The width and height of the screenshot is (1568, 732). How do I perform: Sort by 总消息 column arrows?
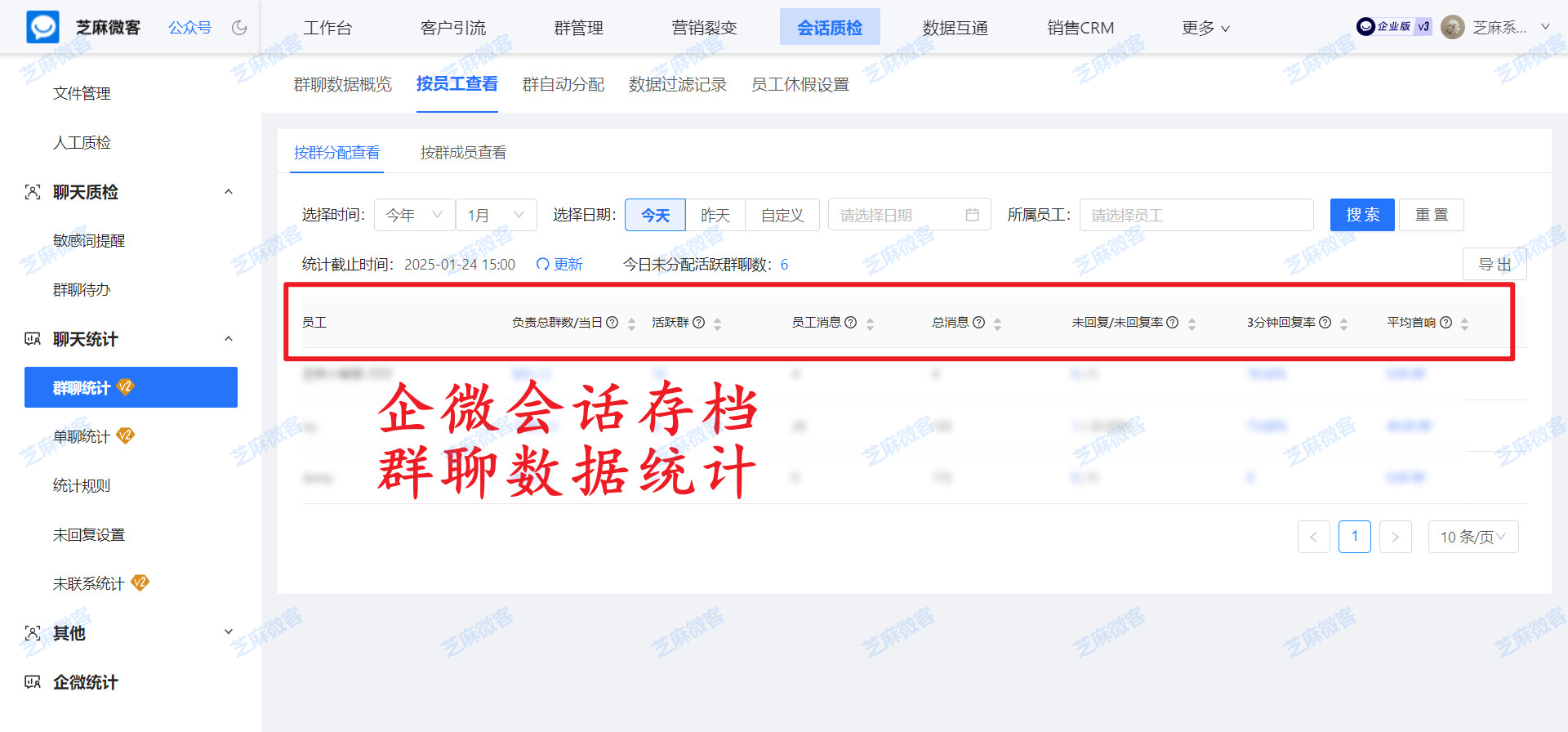997,324
